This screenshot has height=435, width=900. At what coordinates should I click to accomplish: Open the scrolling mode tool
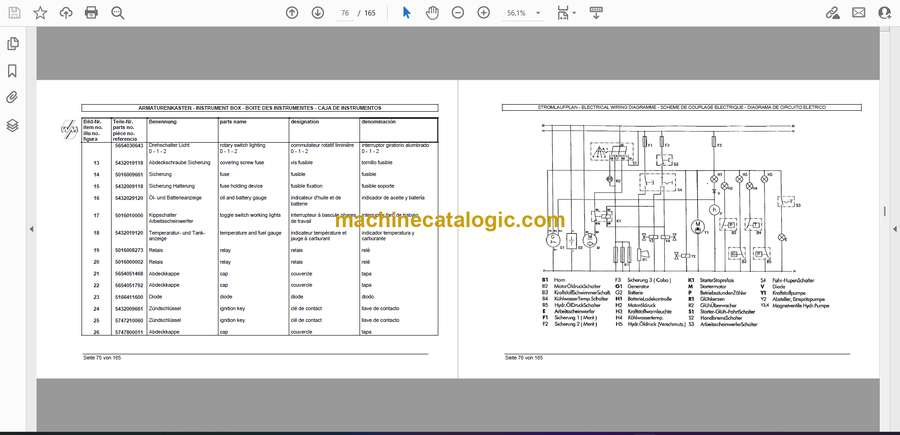pos(596,13)
